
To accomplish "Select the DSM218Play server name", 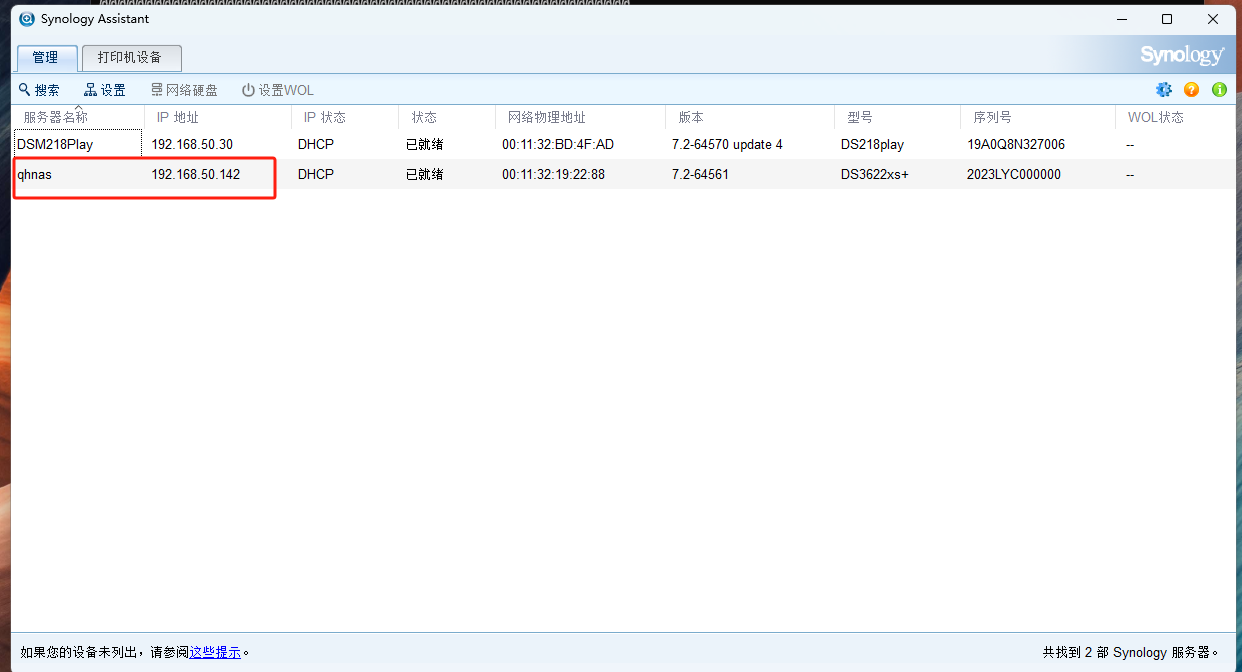I will click(x=55, y=144).
